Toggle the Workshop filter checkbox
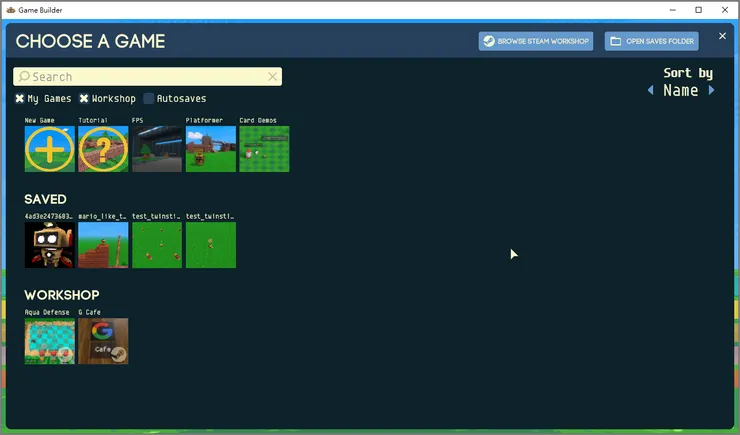The width and height of the screenshot is (740, 435). [84, 99]
